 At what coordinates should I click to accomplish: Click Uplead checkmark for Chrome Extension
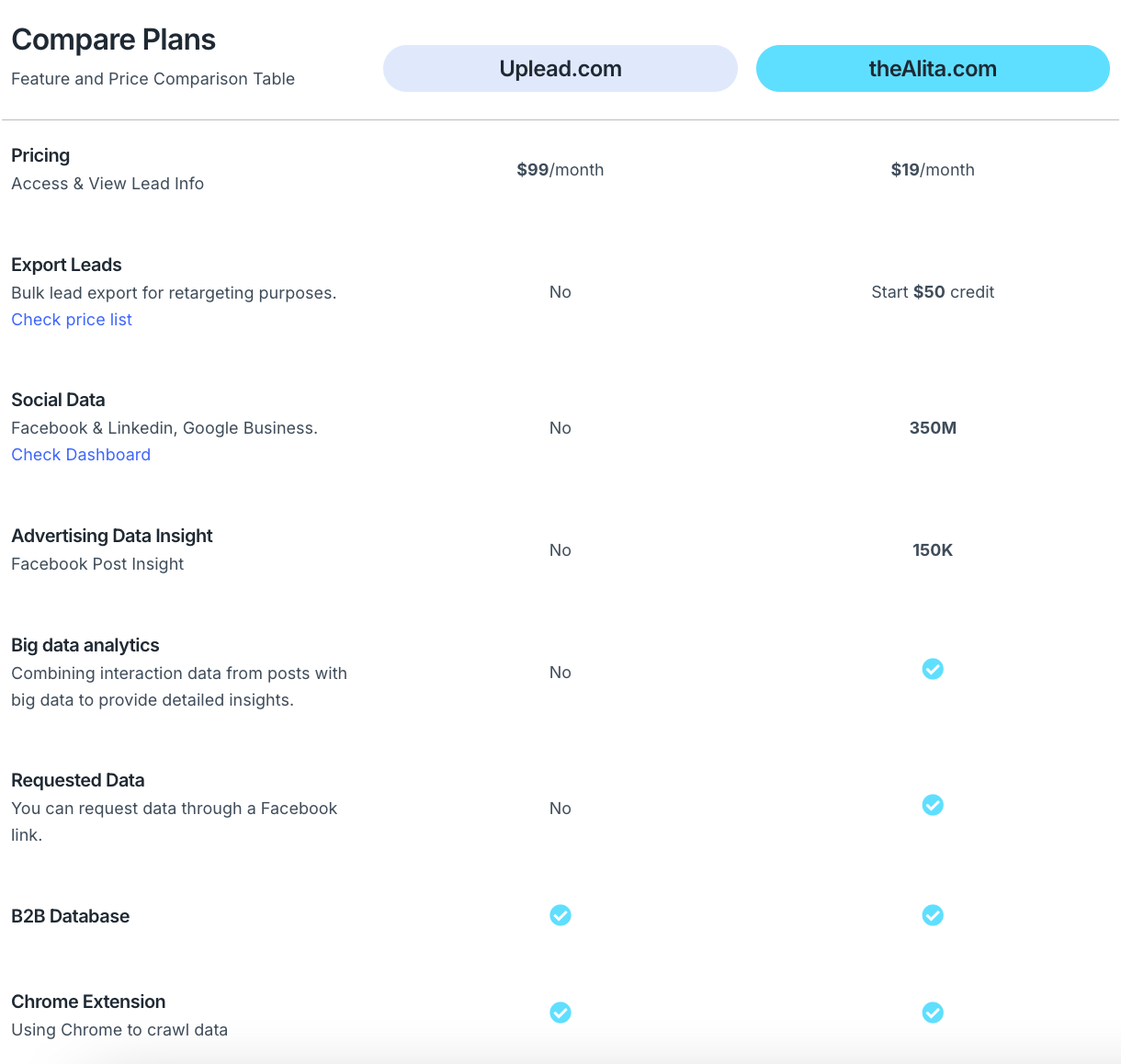(560, 1013)
